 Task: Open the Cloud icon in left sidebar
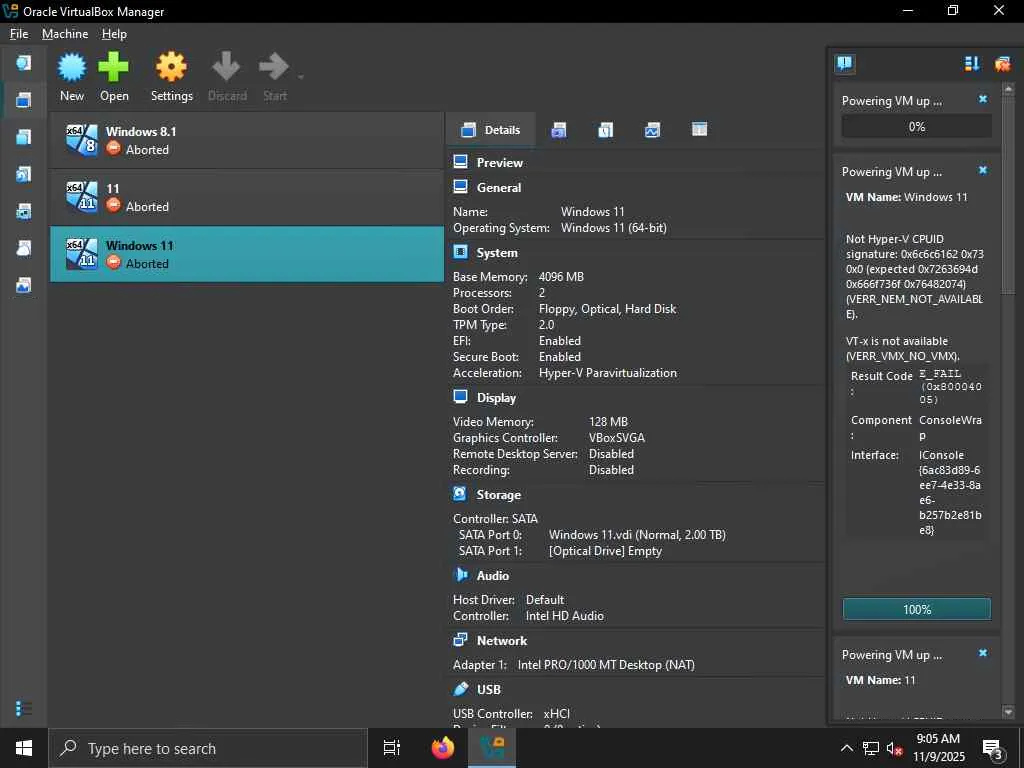[24, 248]
